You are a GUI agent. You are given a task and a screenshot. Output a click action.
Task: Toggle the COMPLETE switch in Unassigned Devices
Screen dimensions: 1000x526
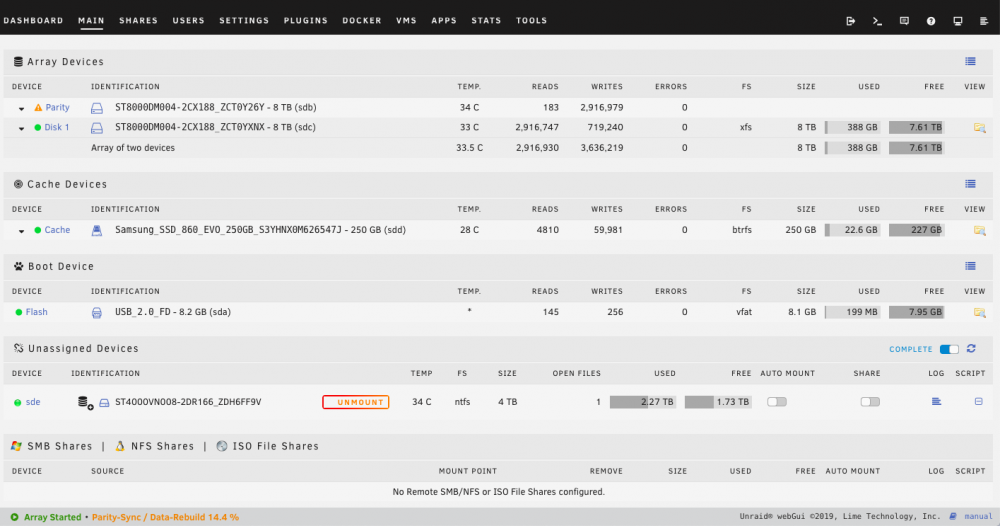point(949,349)
